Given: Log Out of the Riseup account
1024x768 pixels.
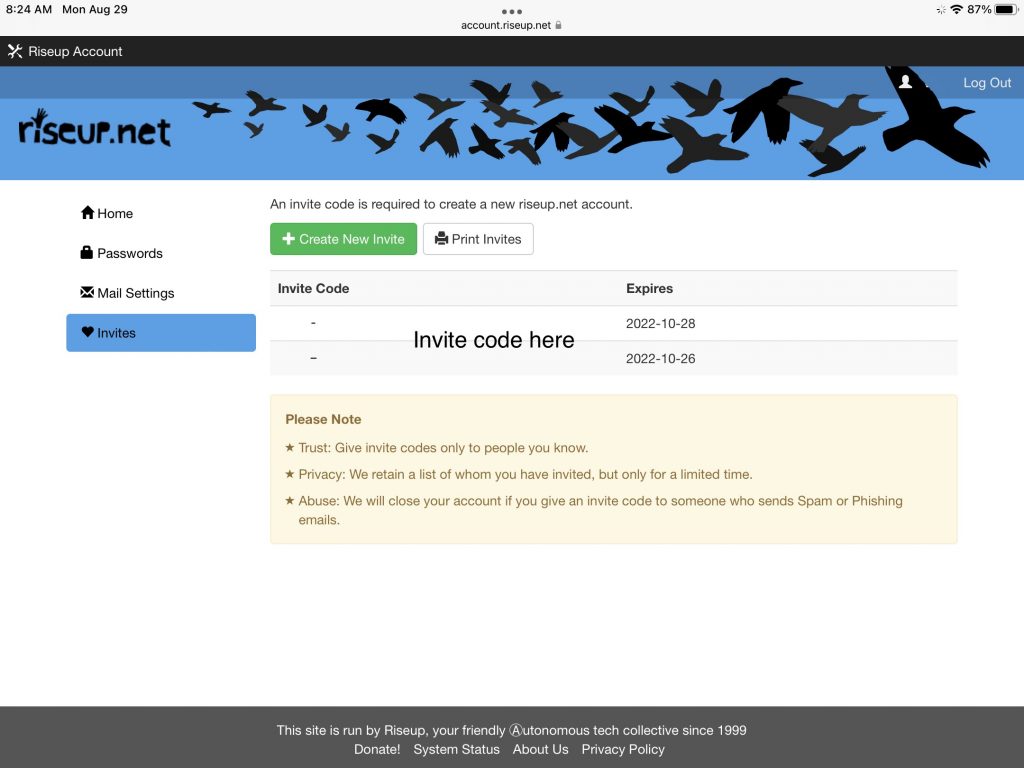Looking at the screenshot, I should 986,83.
